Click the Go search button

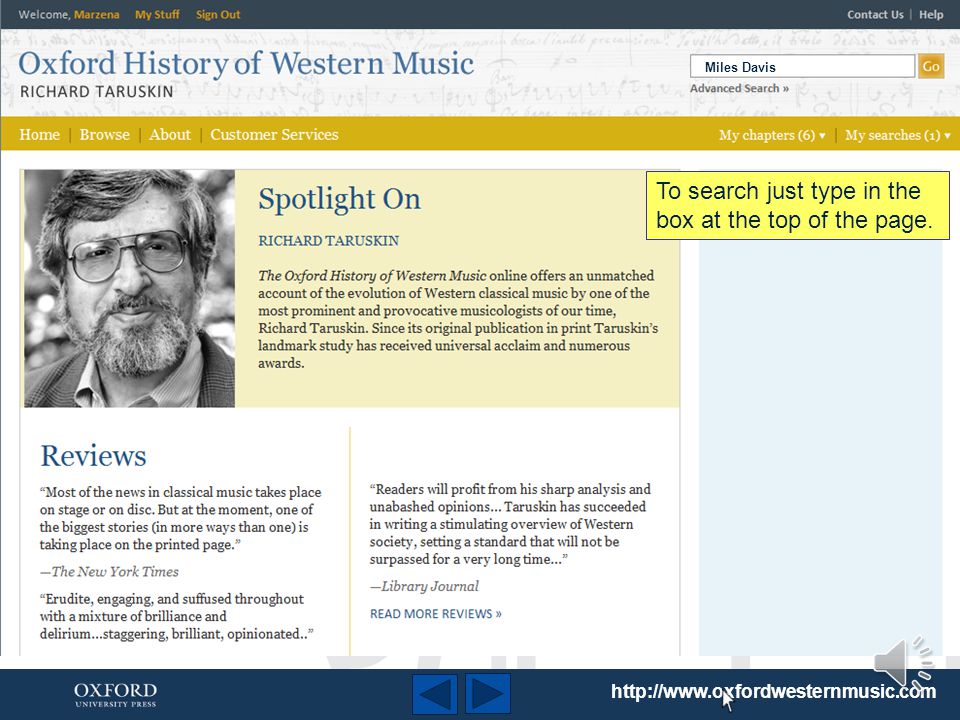click(931, 66)
